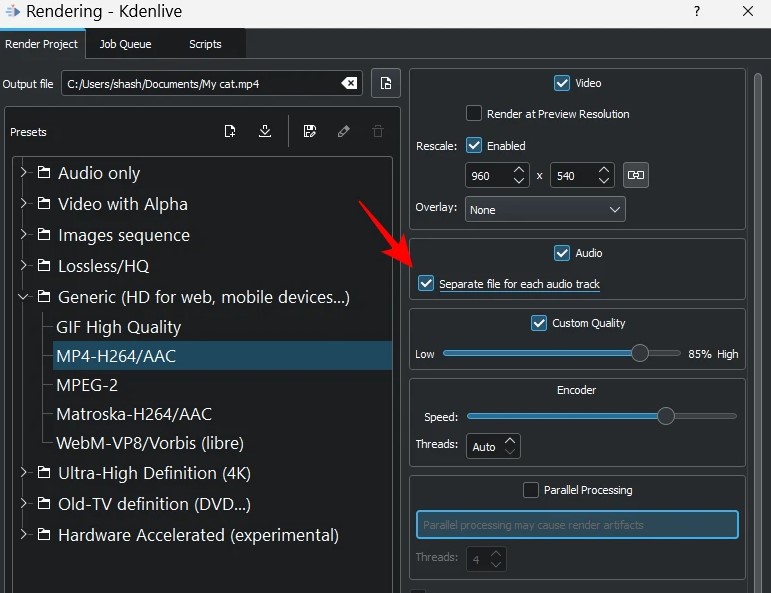Expand the Audio only preset group
This screenshot has height=593, width=771.
point(23,172)
